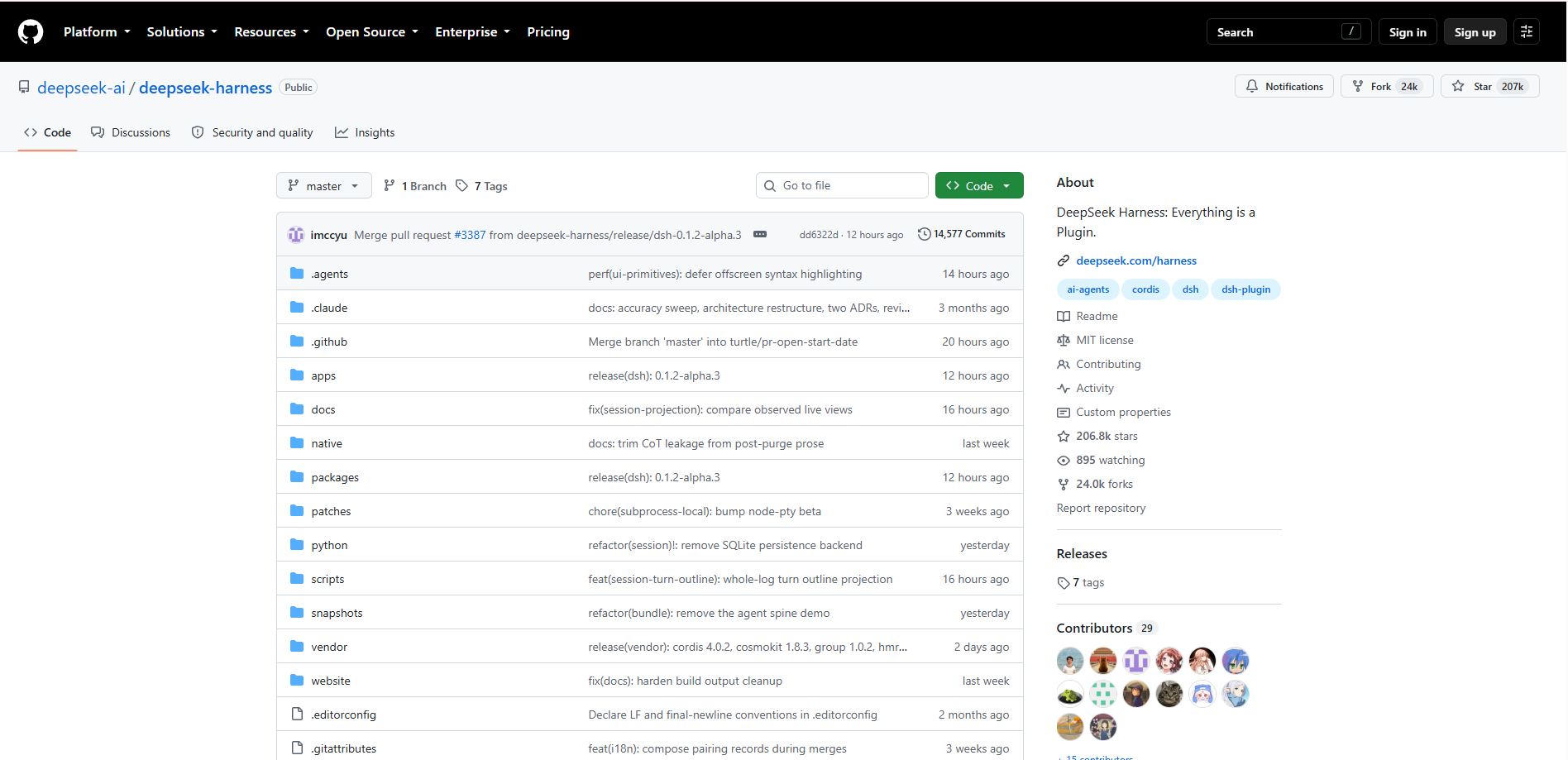
Task: Click the GitHub Octocat logo
Action: [31, 32]
